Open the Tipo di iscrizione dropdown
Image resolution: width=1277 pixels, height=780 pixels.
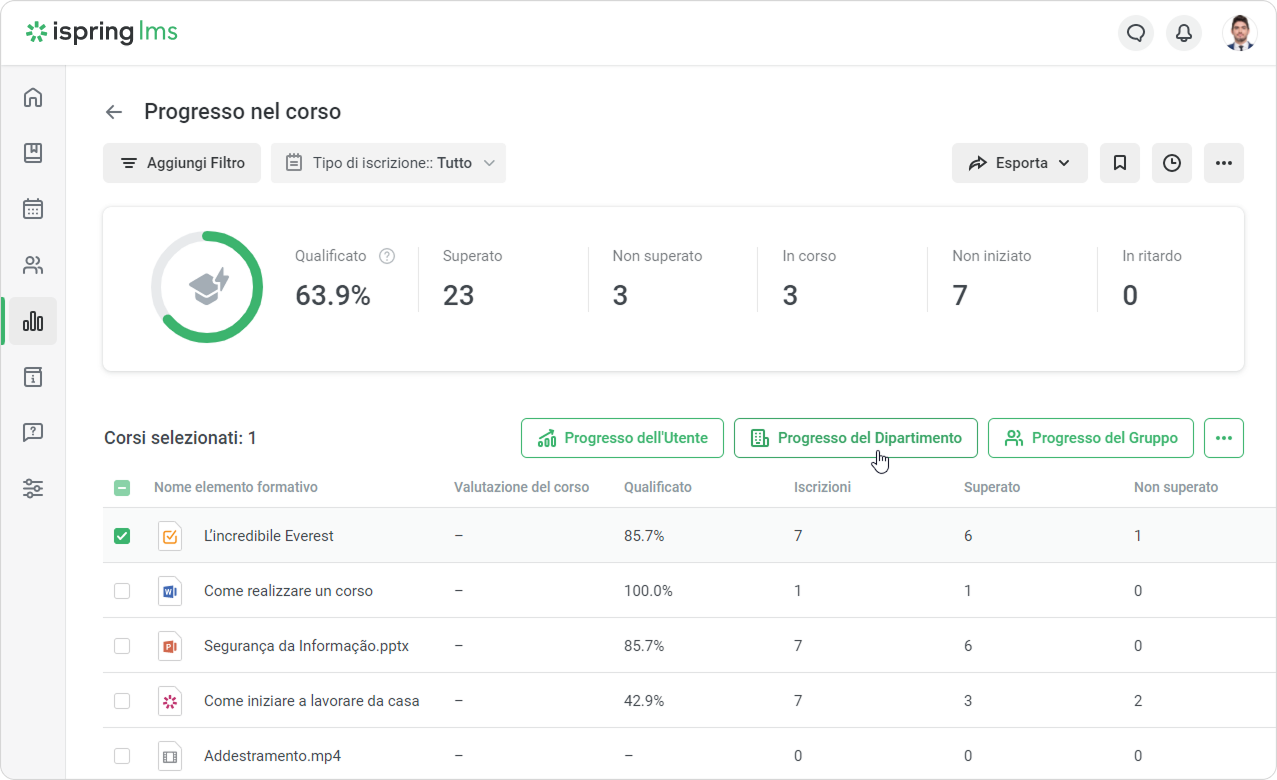click(388, 163)
